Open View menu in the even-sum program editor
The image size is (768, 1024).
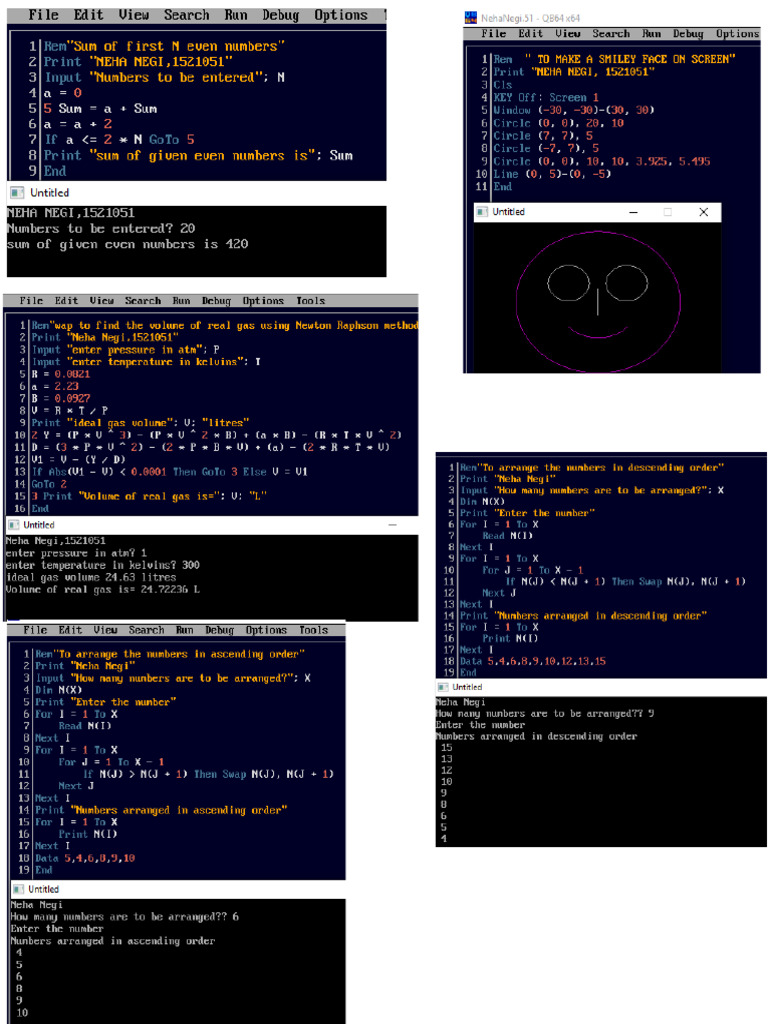coord(134,15)
